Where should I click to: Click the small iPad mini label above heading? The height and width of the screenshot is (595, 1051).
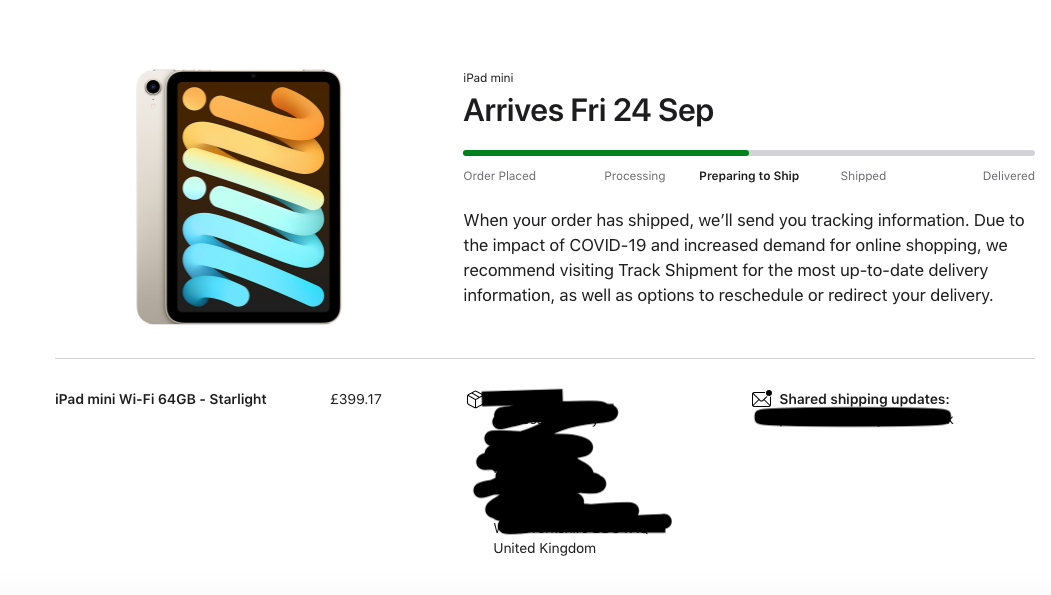488,78
